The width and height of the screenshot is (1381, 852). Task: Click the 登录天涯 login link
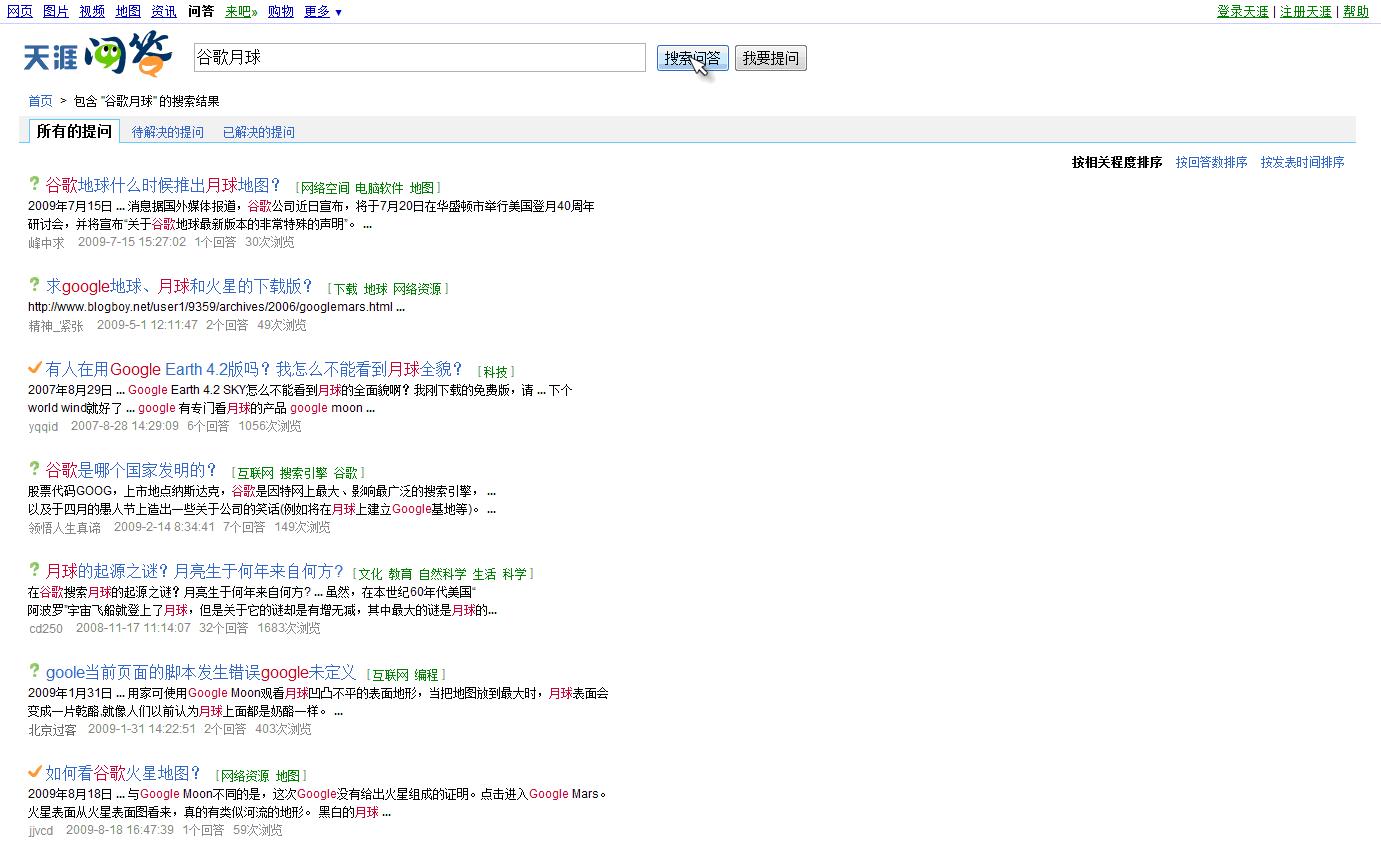click(1242, 12)
